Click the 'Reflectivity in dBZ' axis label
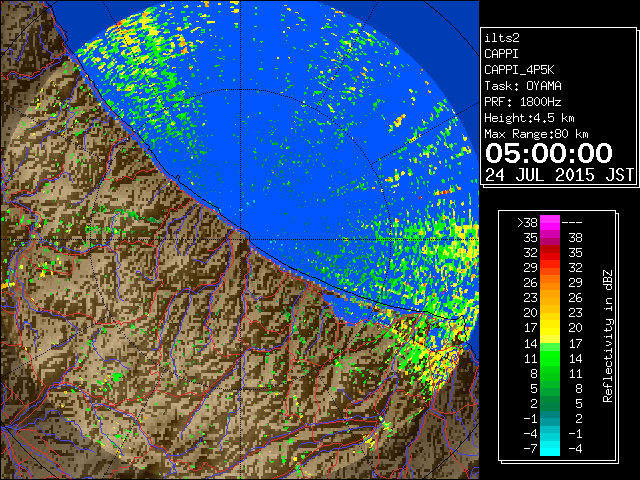 608,336
